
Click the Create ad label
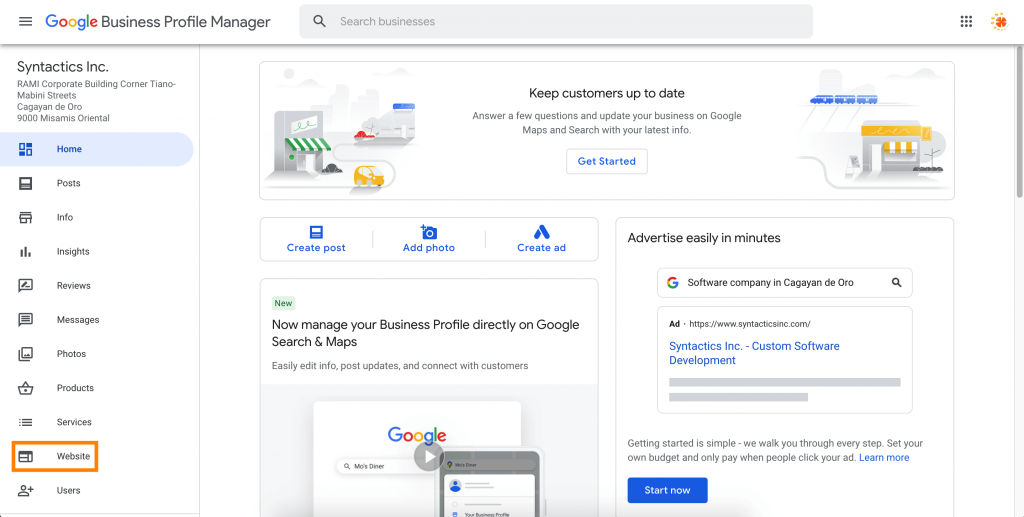541,248
